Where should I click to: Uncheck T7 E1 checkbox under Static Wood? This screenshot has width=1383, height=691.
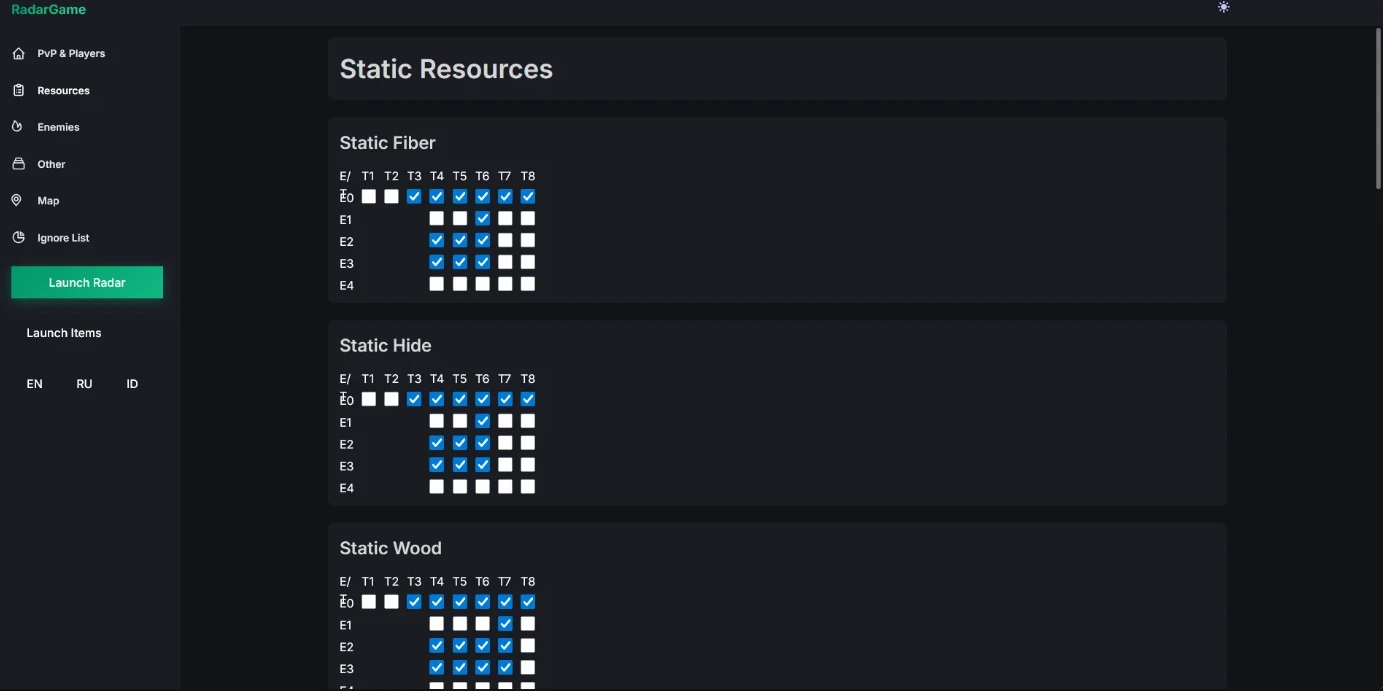505,624
